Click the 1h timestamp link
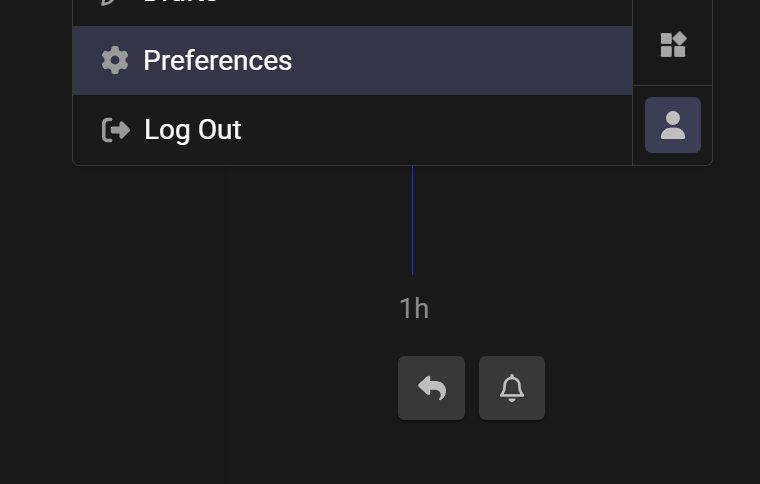Screen dimensions: 760x484 414,308
